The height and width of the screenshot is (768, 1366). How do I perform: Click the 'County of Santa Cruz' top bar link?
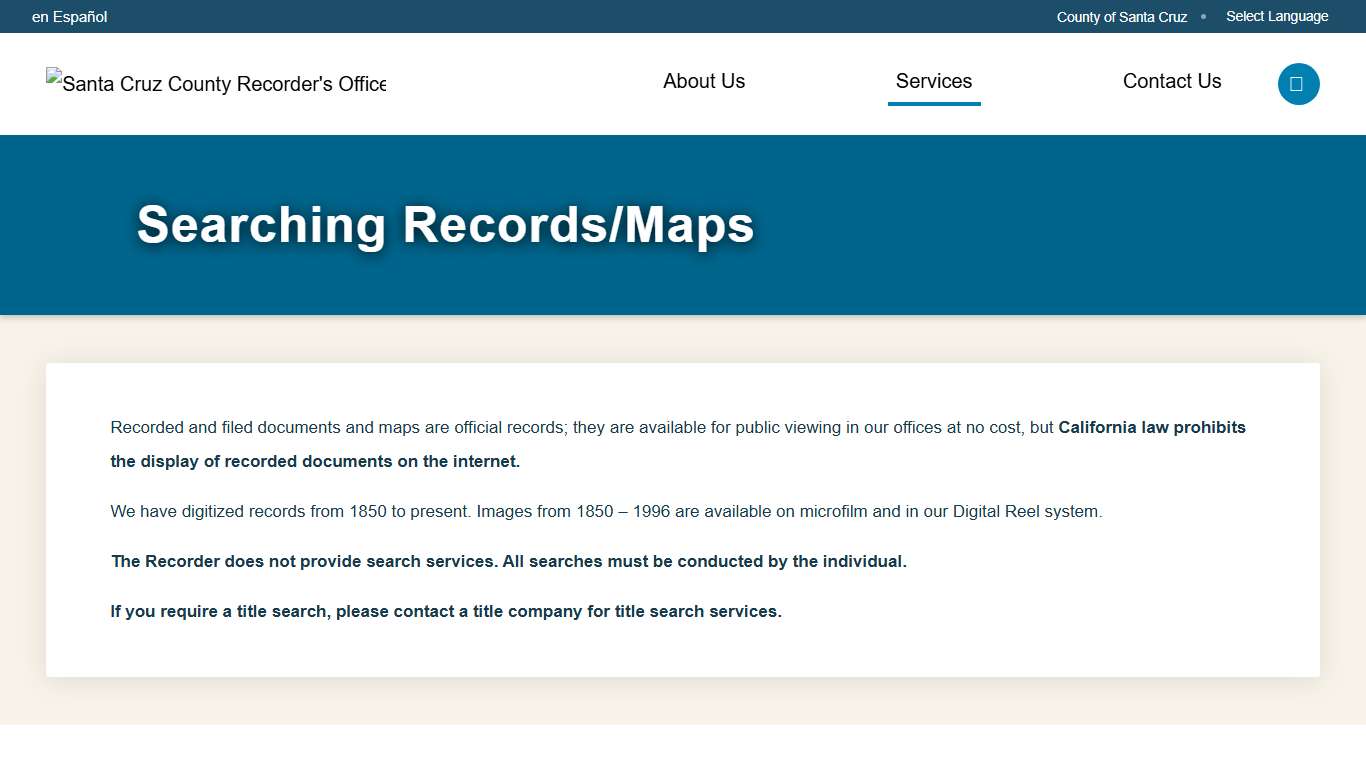tap(1121, 16)
